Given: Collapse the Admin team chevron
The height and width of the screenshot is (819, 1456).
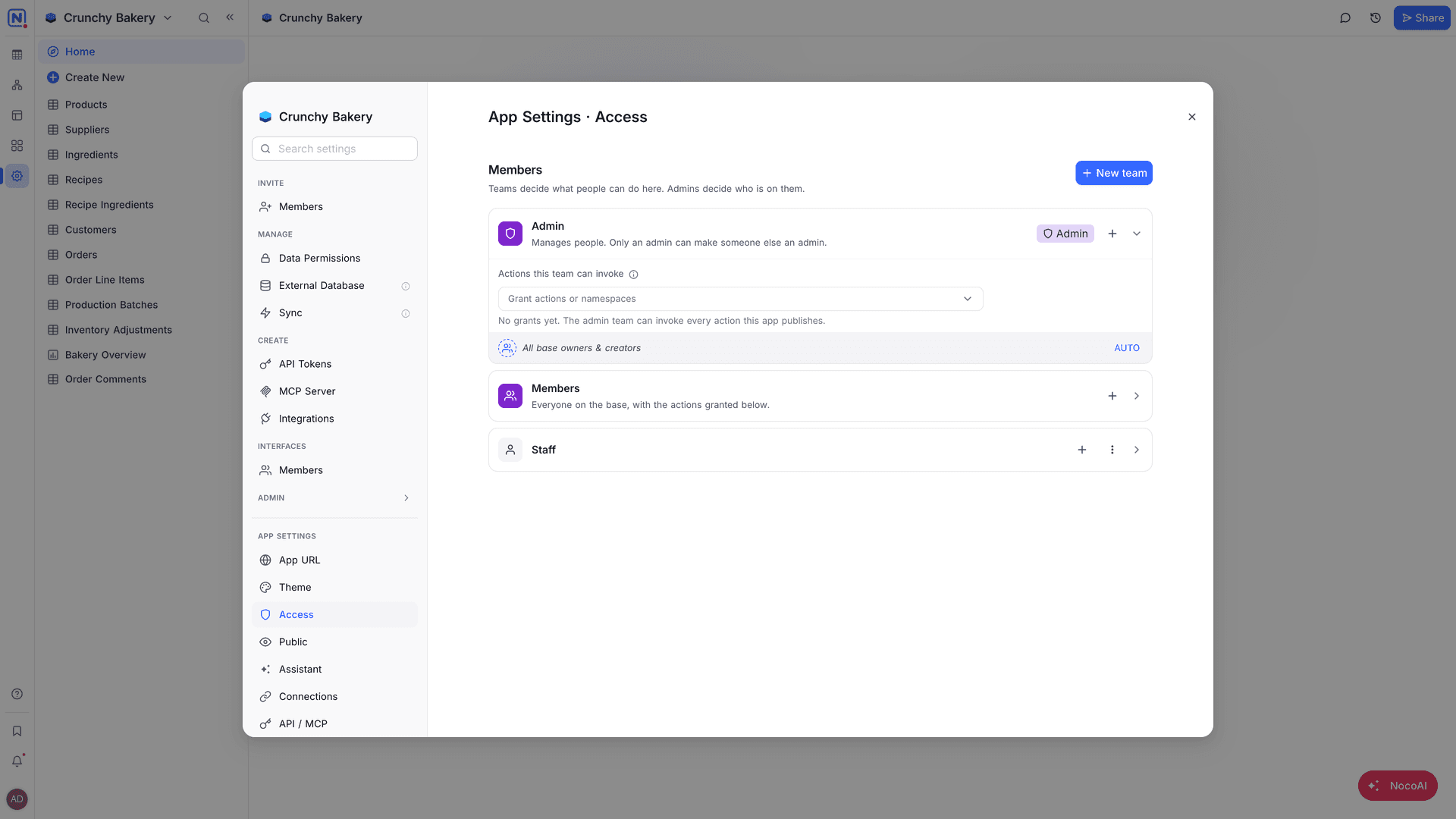Looking at the screenshot, I should point(1136,234).
